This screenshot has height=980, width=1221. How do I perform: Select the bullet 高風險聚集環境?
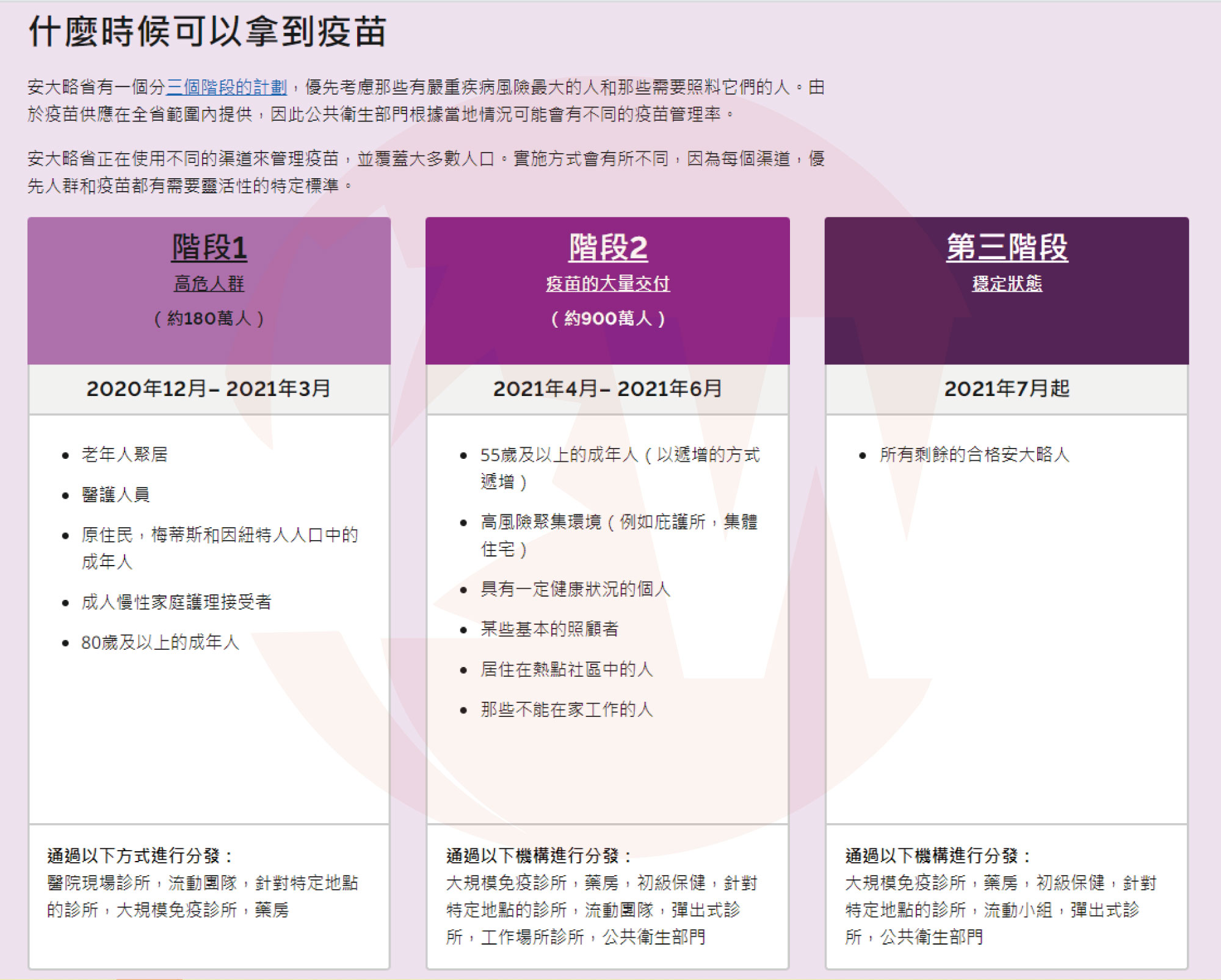619,535
